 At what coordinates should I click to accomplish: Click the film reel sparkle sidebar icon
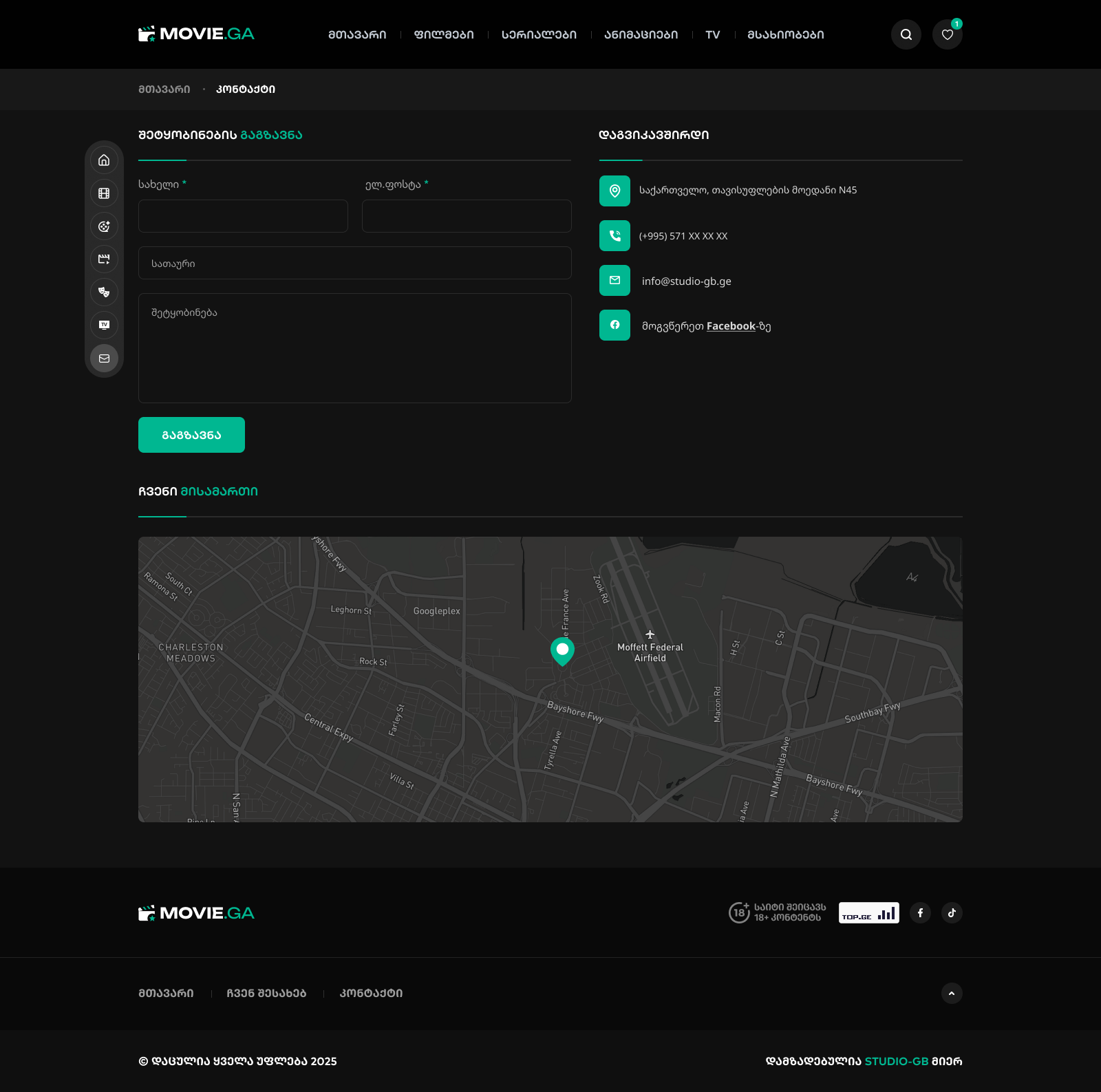click(104, 226)
